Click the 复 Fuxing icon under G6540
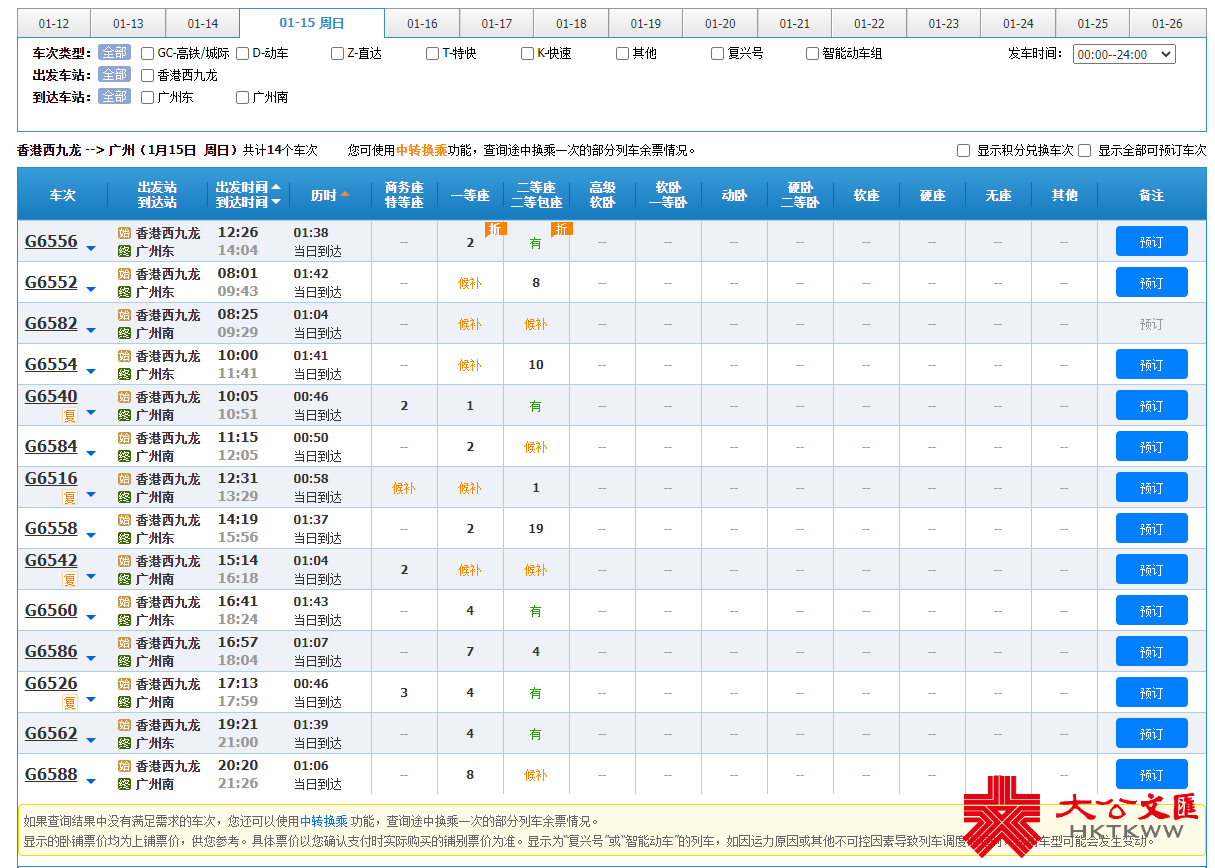1215x868 pixels. pyautogui.click(x=70, y=415)
